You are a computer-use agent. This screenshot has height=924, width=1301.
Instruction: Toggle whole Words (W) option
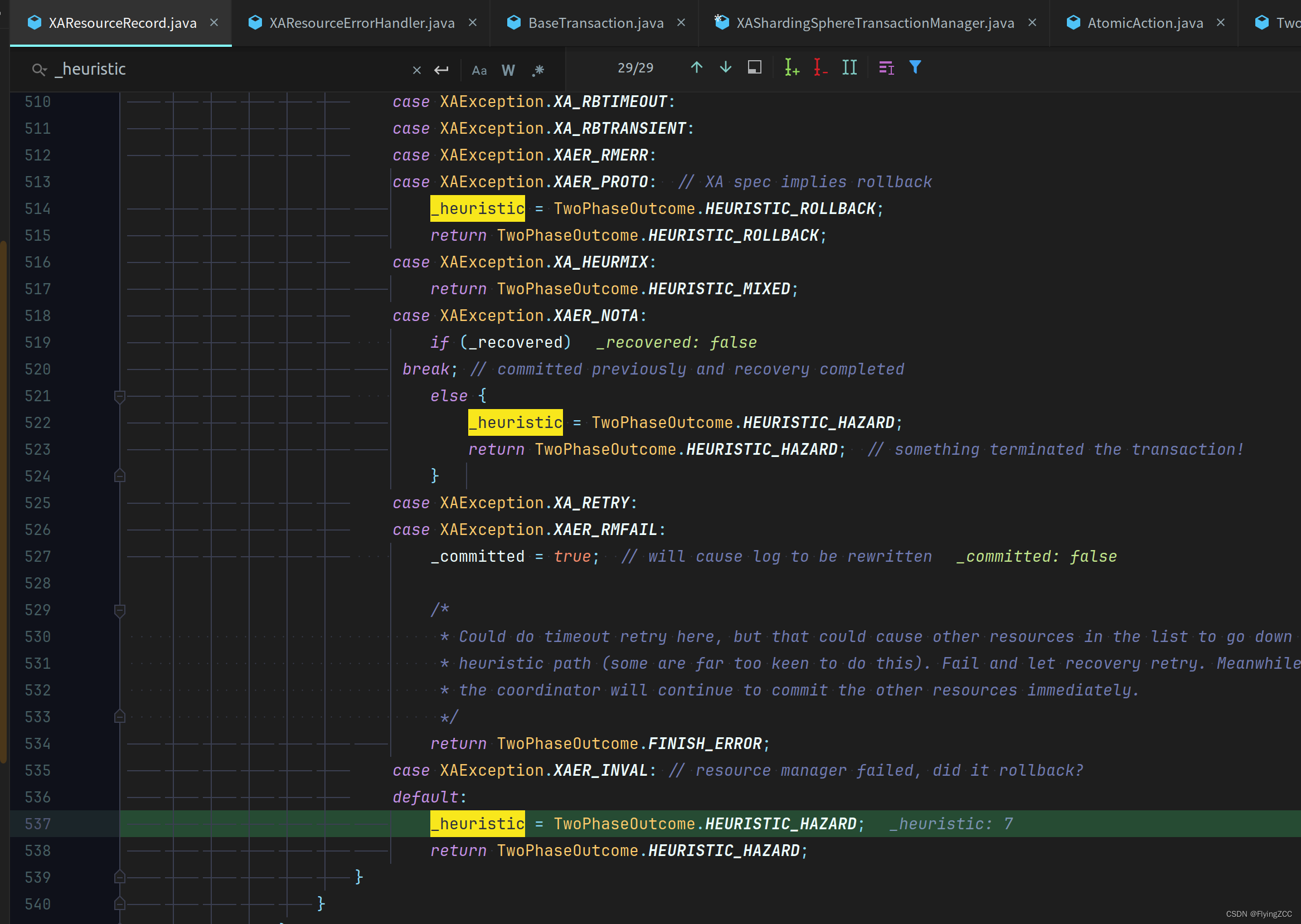(508, 70)
